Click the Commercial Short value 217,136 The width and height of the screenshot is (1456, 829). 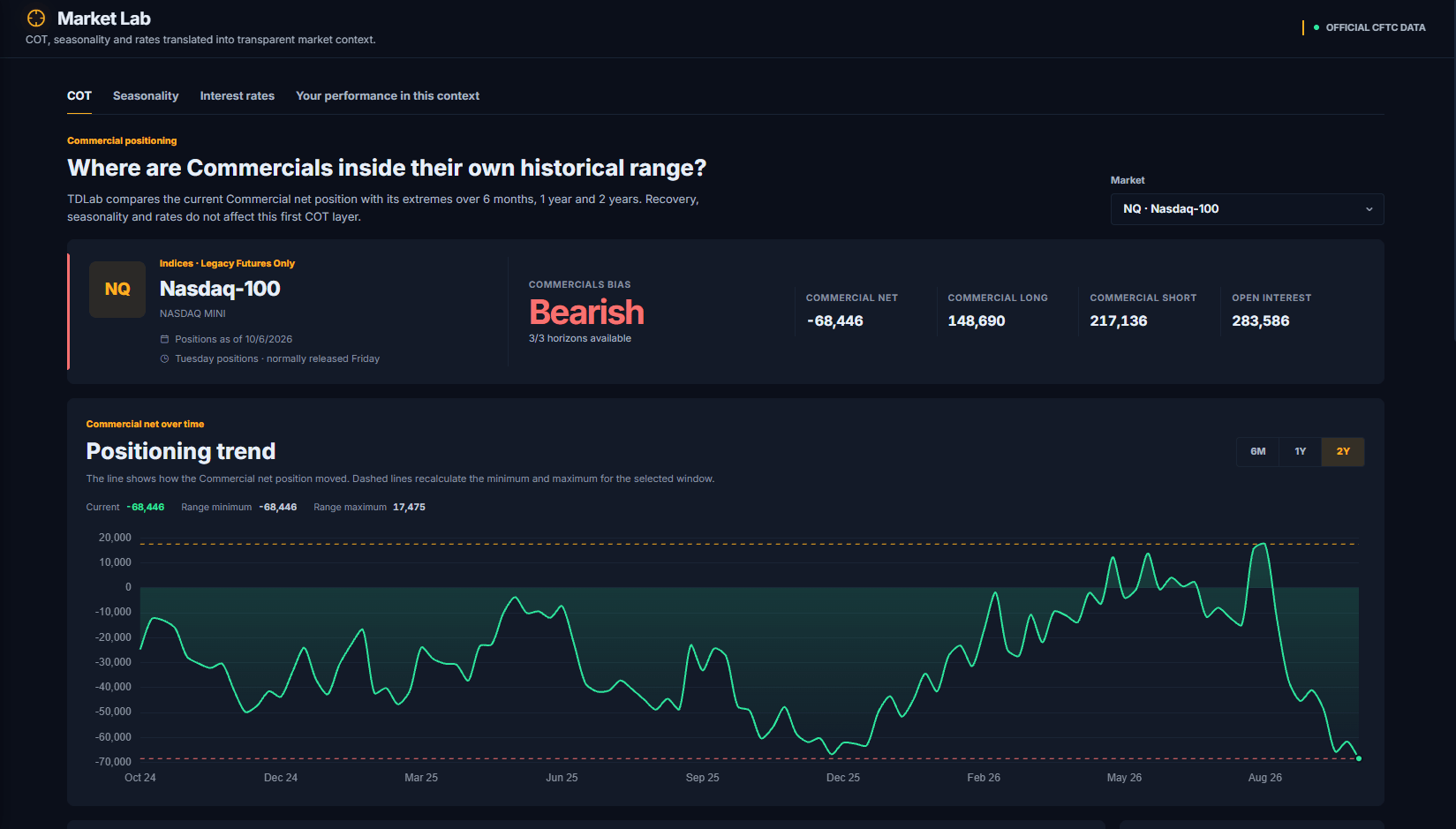coord(1119,321)
